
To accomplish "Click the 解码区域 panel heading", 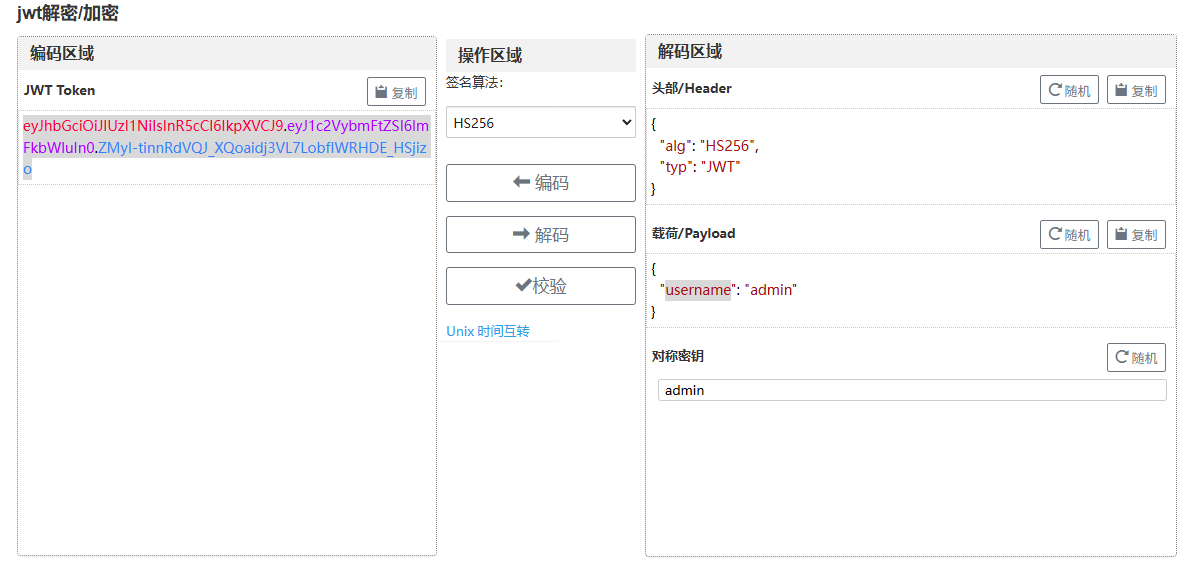I will coord(690,52).
